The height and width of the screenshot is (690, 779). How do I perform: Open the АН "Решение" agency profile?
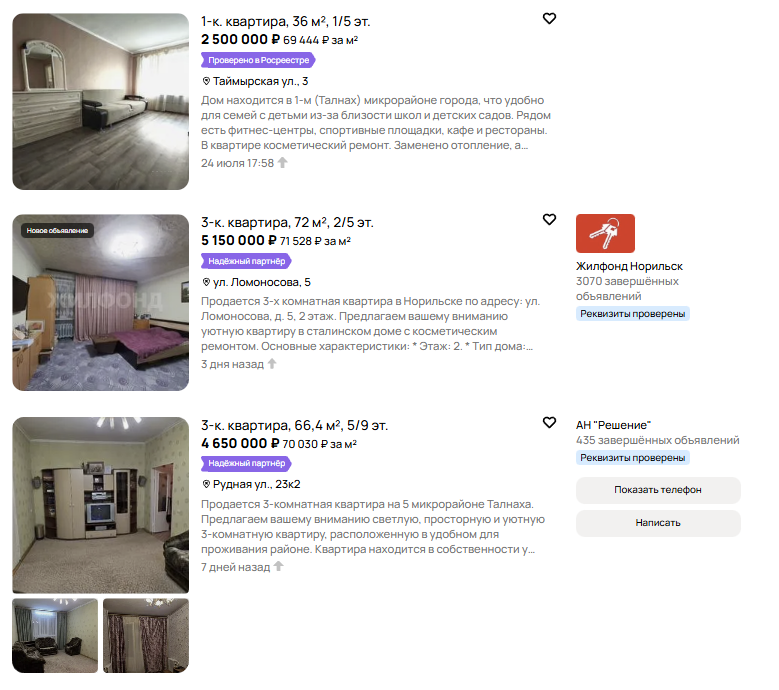tap(613, 425)
